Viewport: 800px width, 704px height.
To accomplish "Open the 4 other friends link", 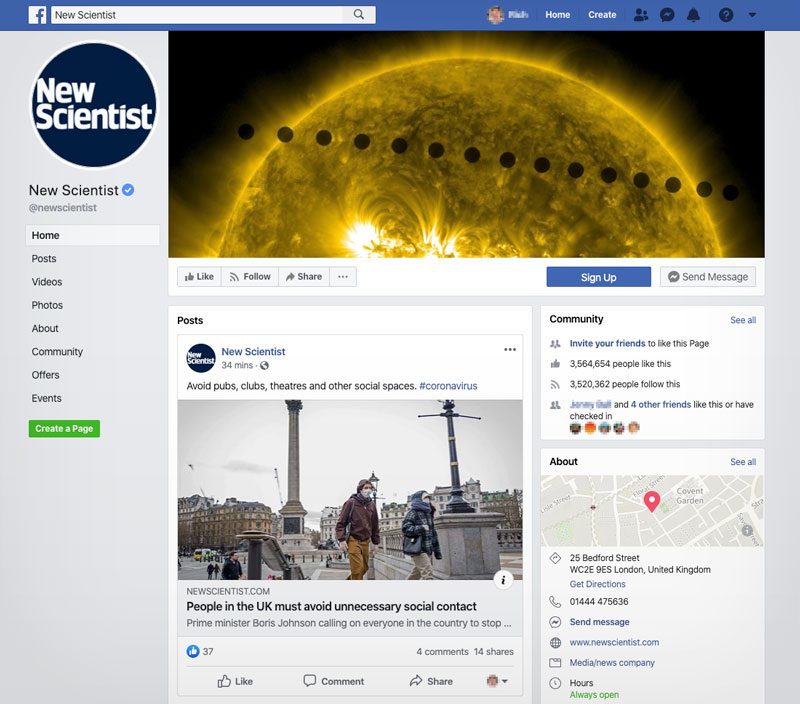I will click(661, 405).
